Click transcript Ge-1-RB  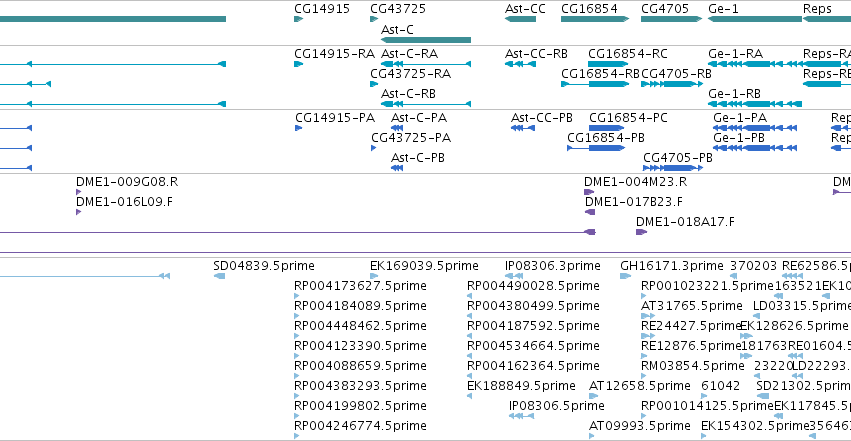pos(734,94)
